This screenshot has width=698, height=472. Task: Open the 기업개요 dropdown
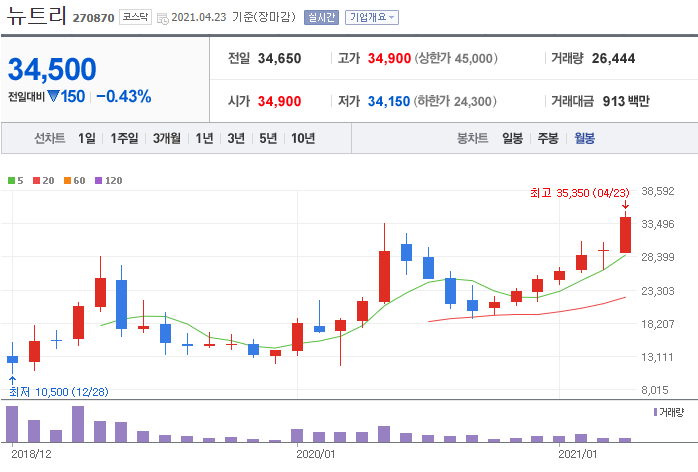click(x=371, y=17)
